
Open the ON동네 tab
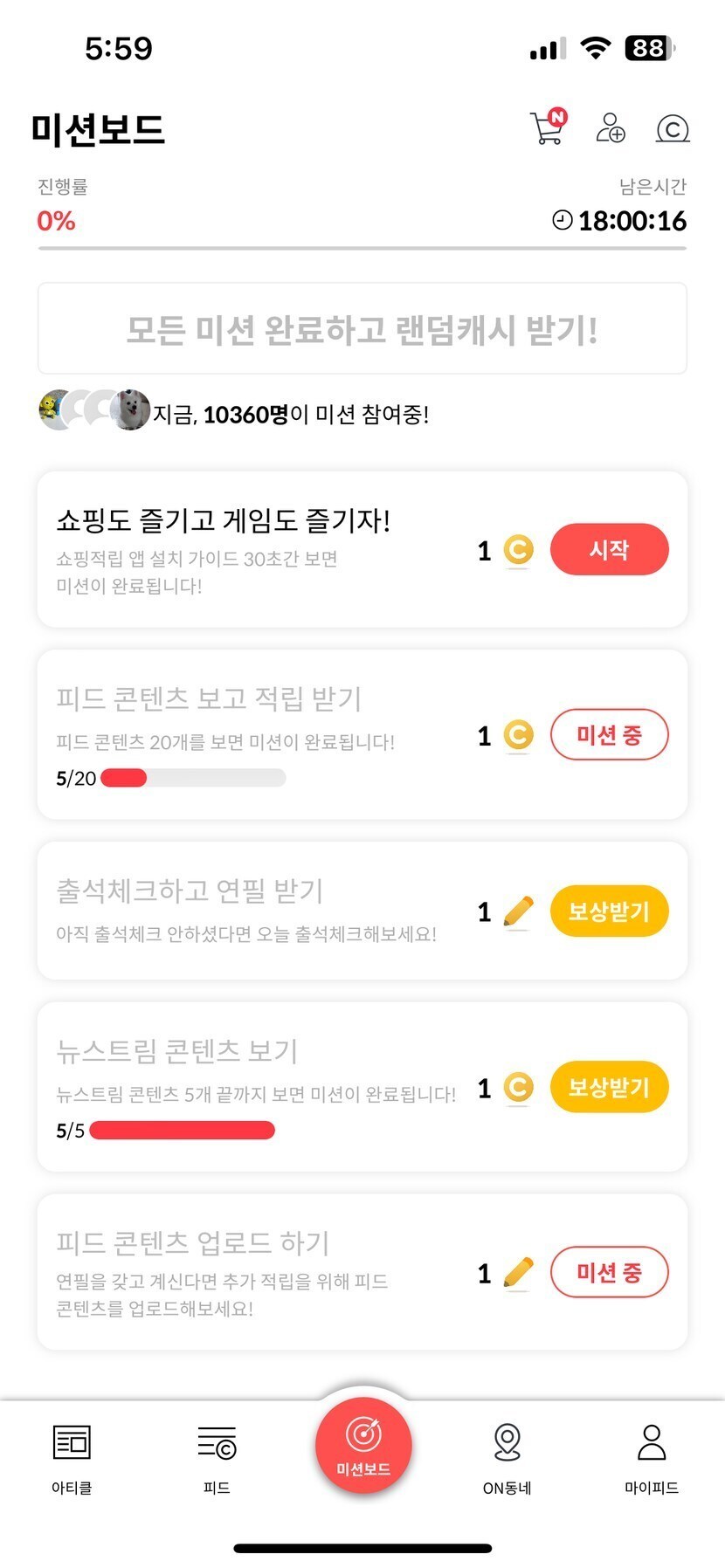pyautogui.click(x=507, y=1455)
